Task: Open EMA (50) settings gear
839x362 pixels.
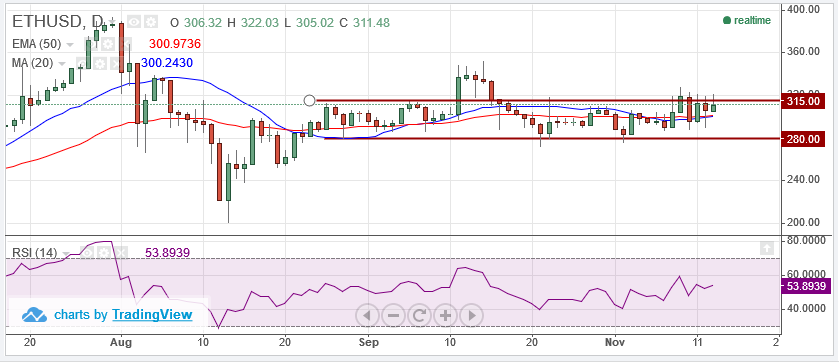Action: (x=108, y=44)
